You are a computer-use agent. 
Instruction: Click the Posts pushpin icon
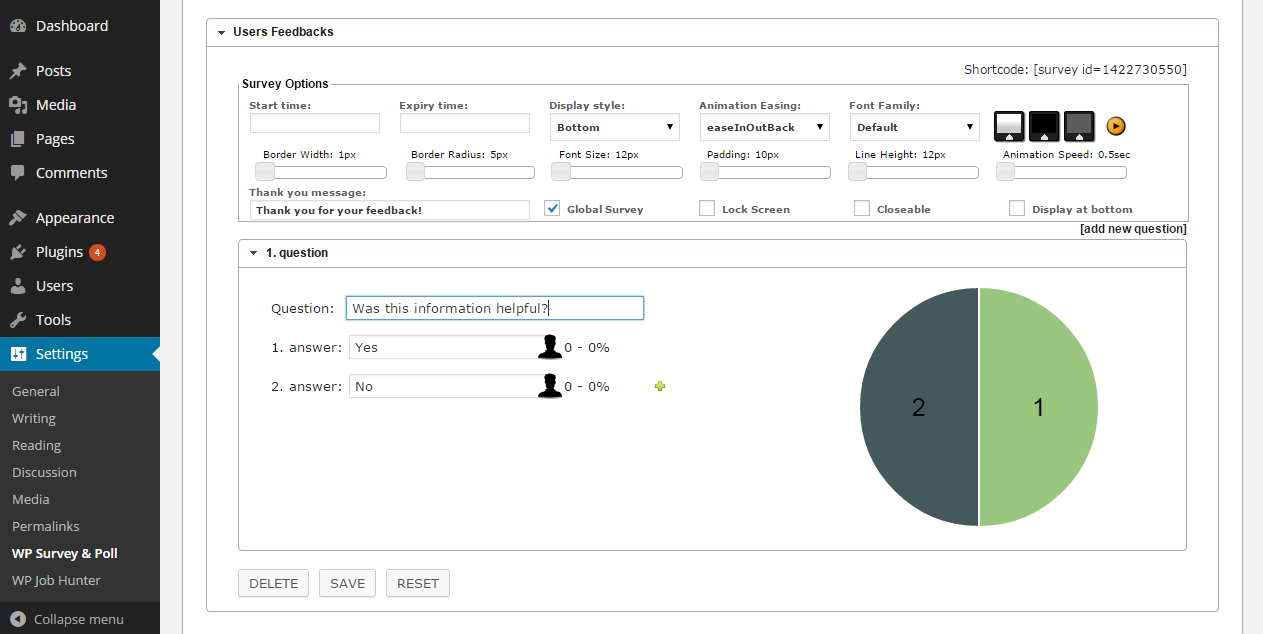coord(18,71)
